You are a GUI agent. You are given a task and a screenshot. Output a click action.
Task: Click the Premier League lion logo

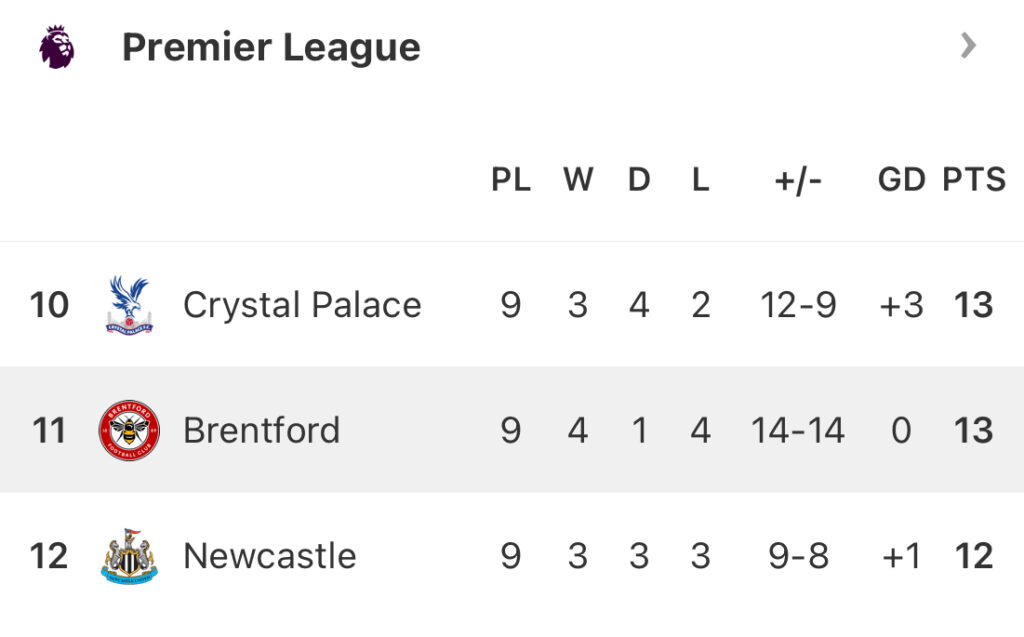(x=57, y=47)
